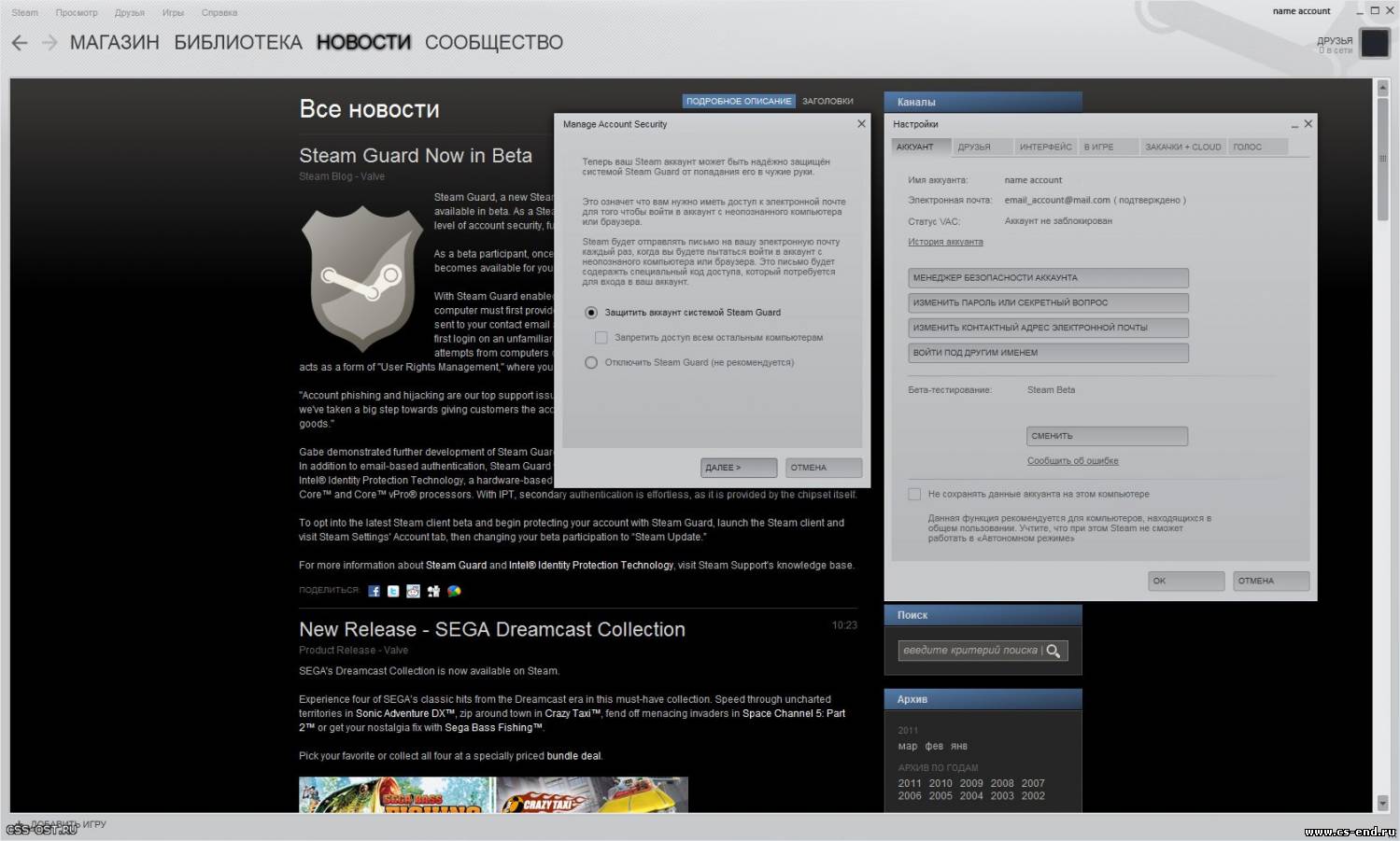The image size is (1400, 841).
Task: Click ОТМЕНА in settings window
Action: pyautogui.click(x=1271, y=581)
